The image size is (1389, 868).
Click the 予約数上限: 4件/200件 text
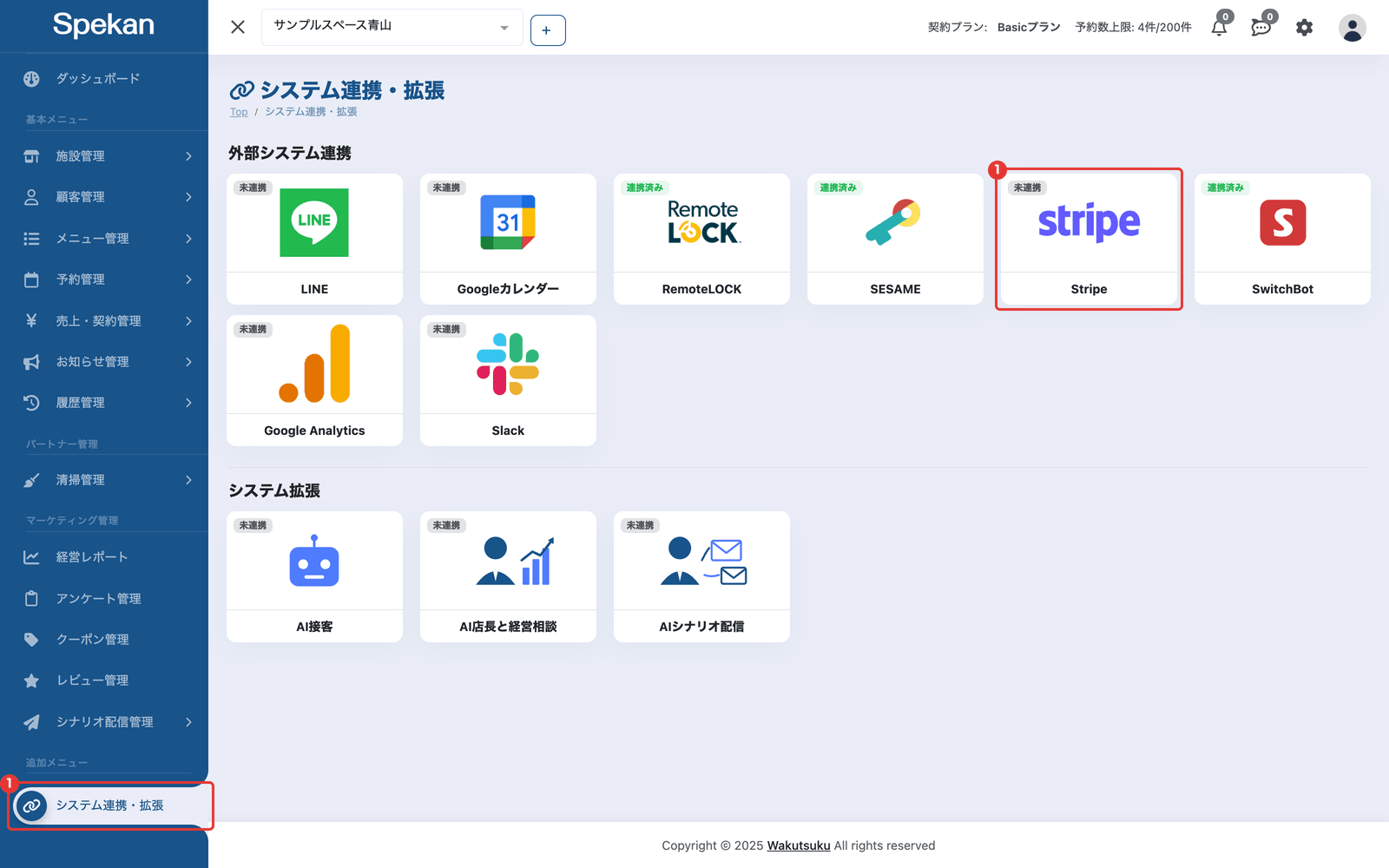(x=1133, y=27)
